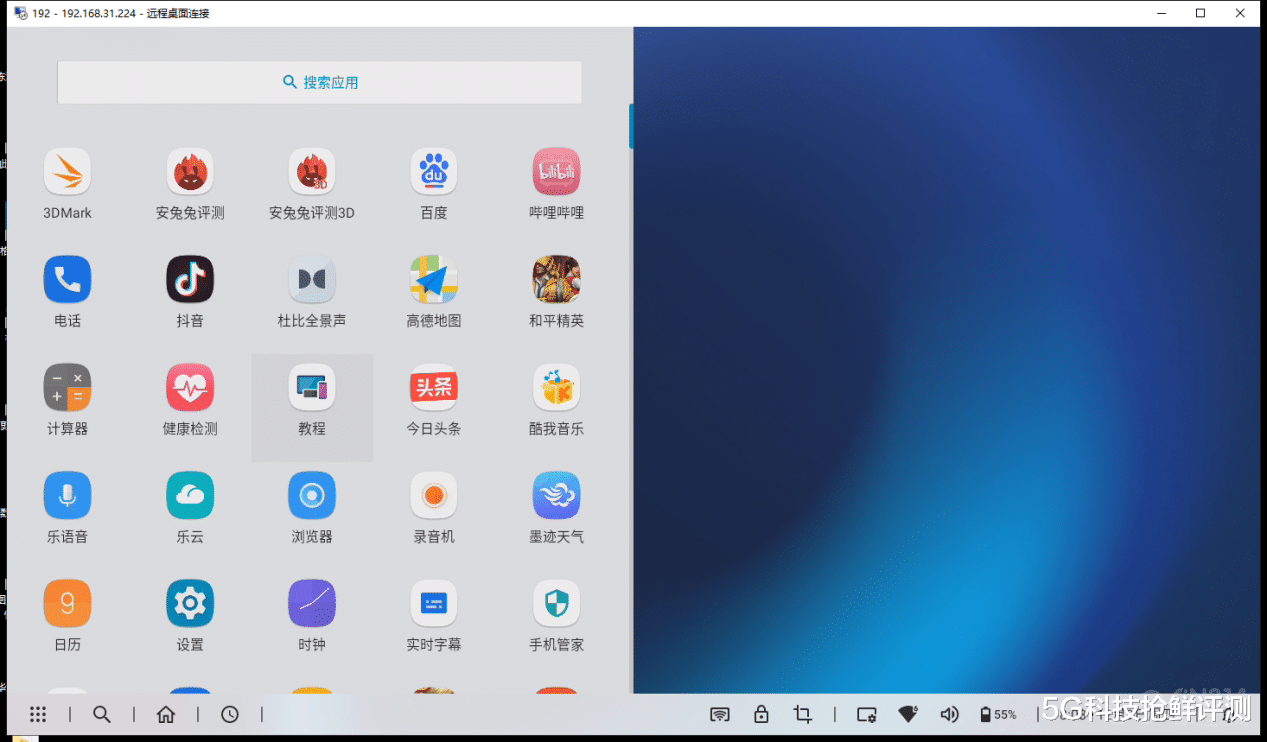1267x742 pixels.
Task: Launch the 安兔兔评测 AnTuTu app
Action: coord(189,170)
